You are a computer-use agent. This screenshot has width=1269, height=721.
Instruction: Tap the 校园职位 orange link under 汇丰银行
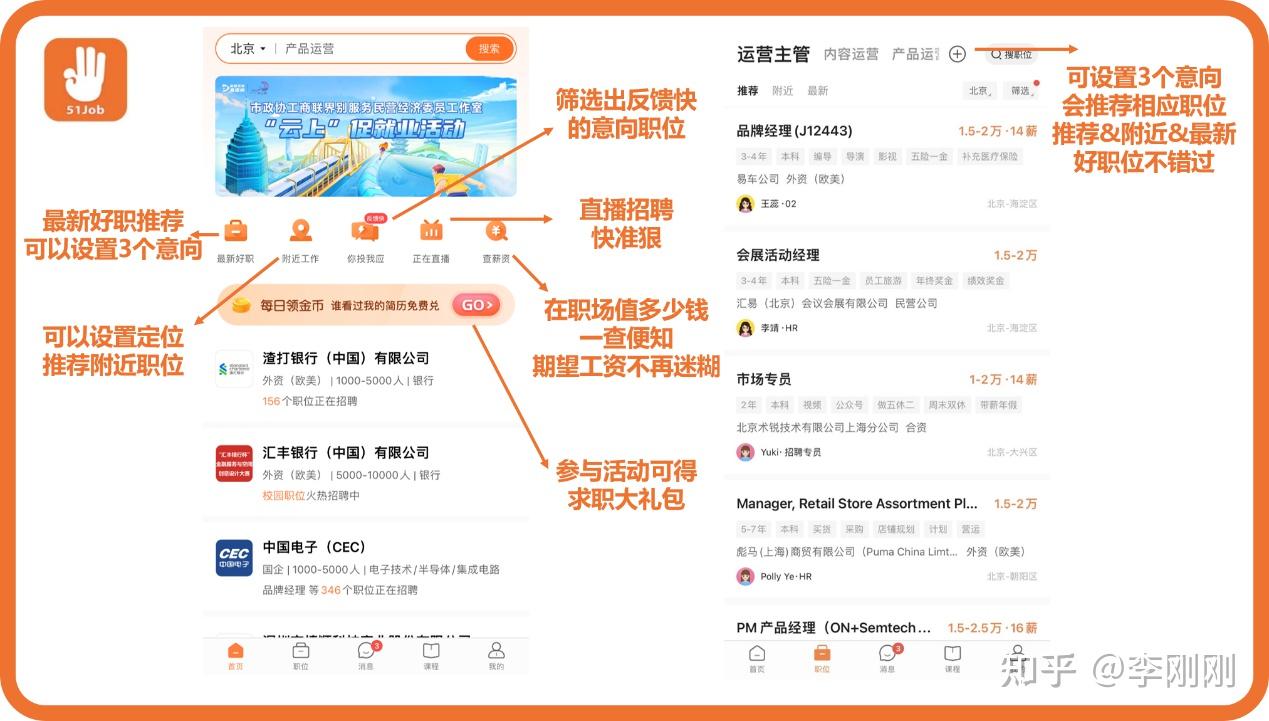[x=283, y=496]
